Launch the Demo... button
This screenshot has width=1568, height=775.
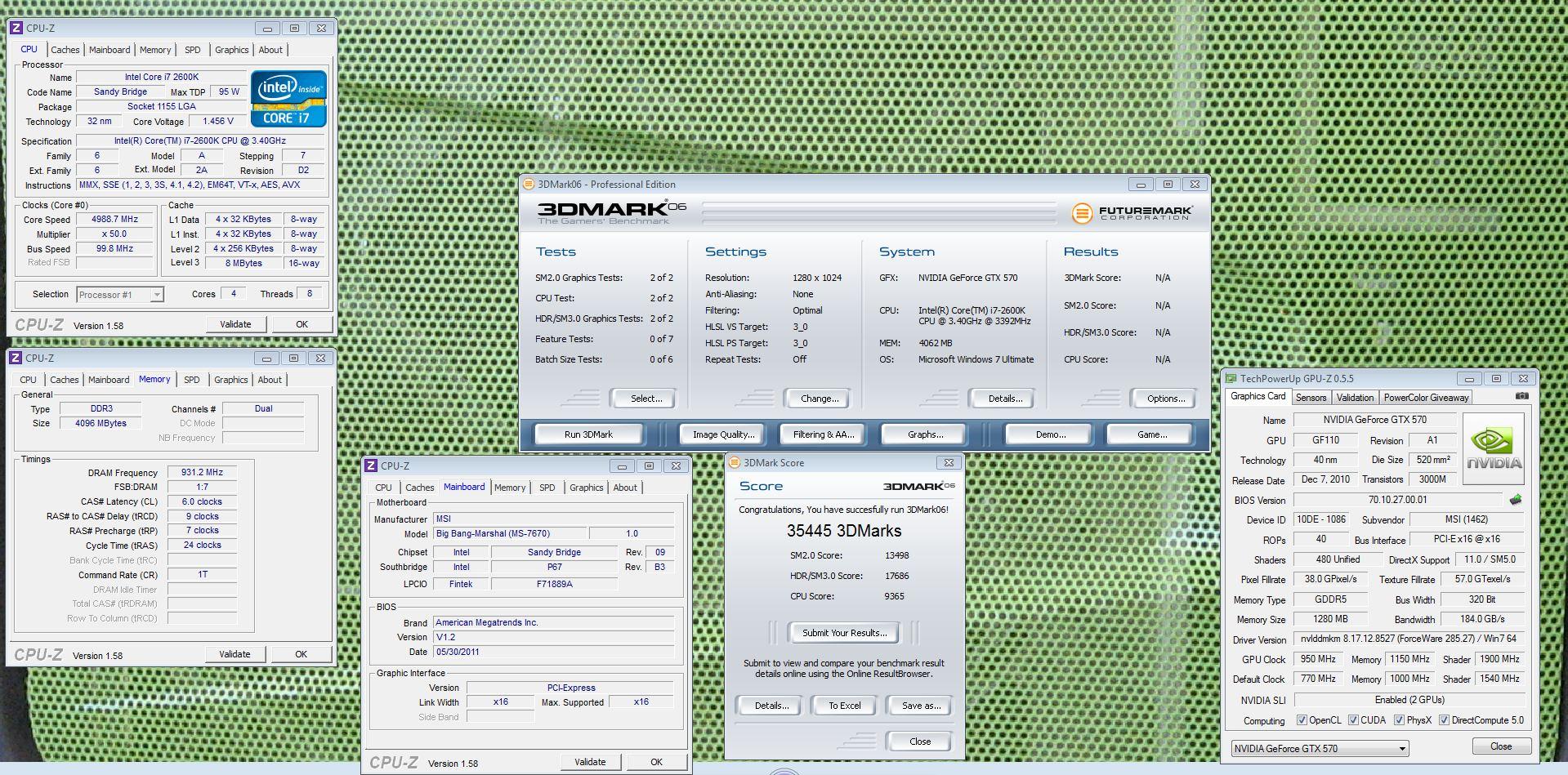[x=1050, y=434]
